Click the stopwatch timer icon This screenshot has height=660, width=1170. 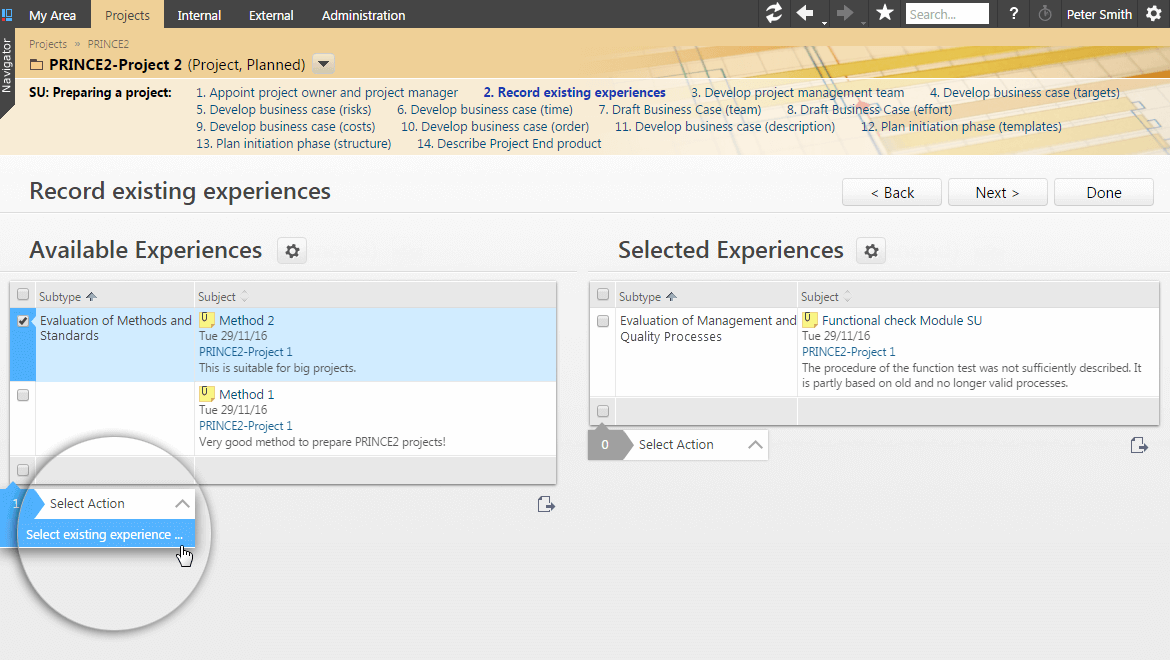1045,13
